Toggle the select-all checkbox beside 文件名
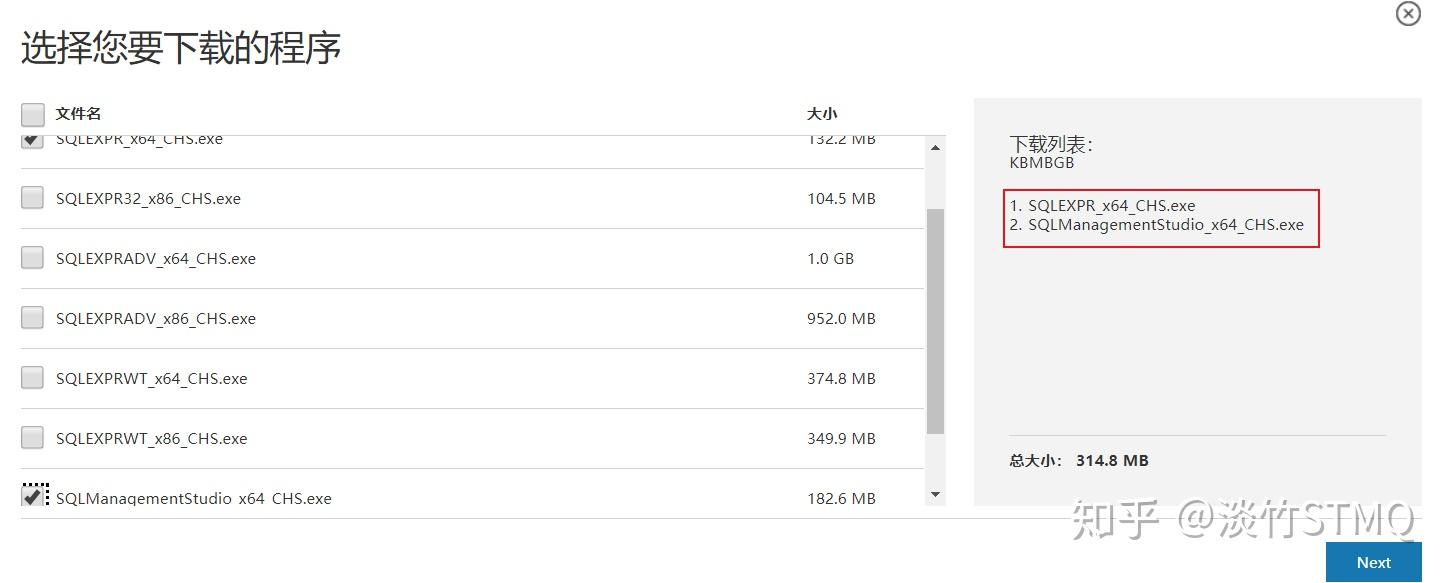 coord(33,114)
